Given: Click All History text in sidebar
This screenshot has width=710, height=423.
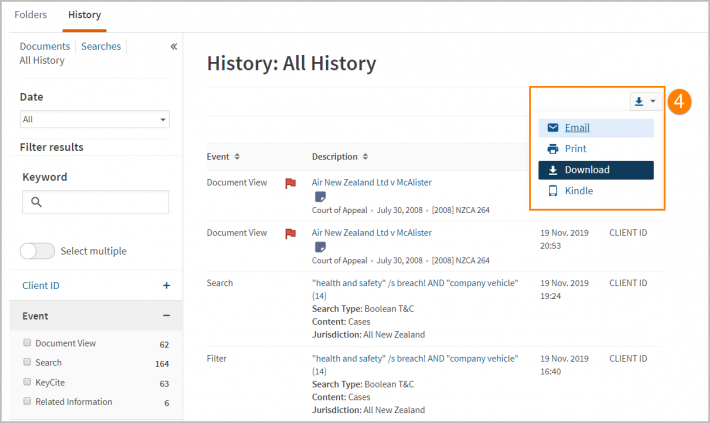Looking at the screenshot, I should tap(42, 61).
